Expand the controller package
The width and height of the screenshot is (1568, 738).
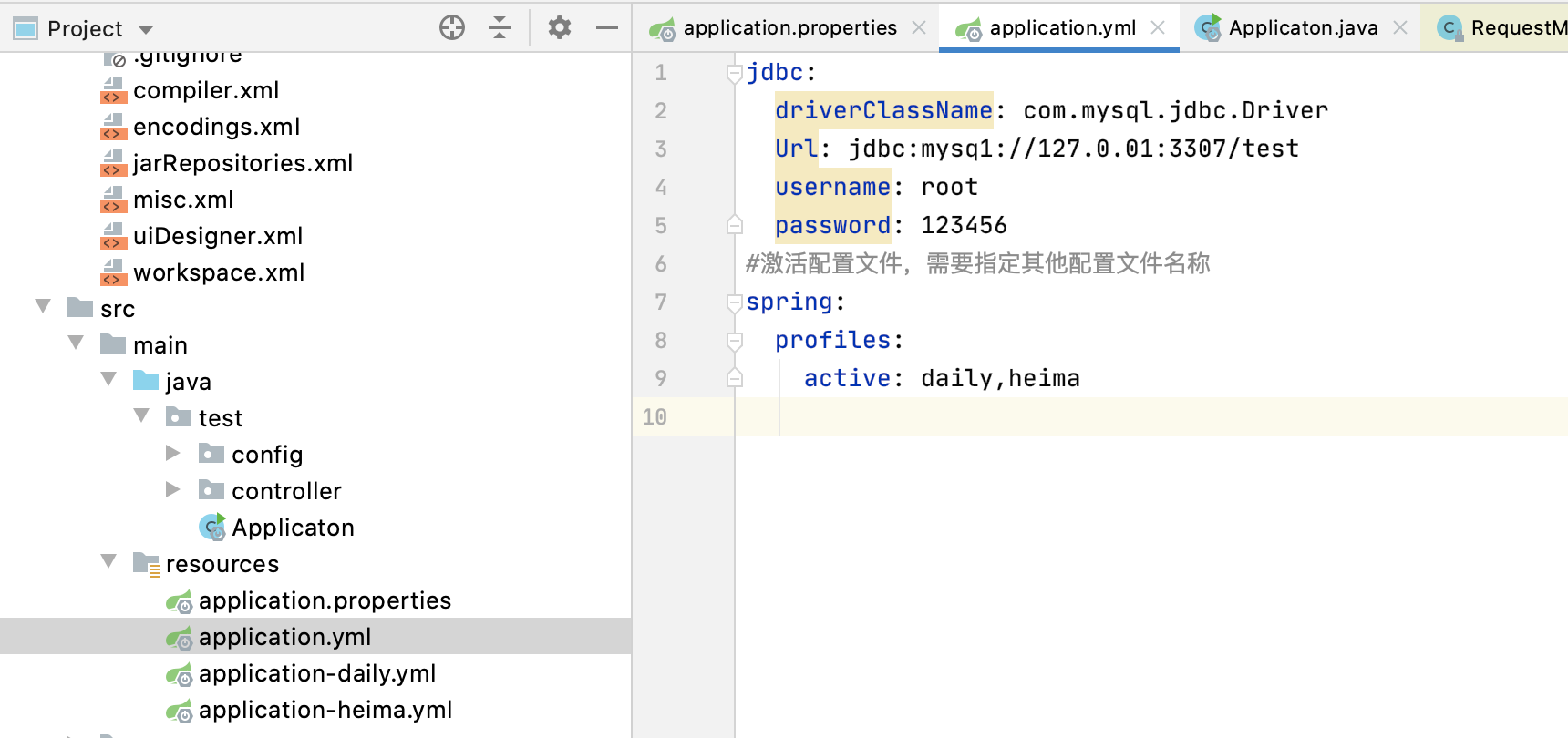click(x=173, y=489)
